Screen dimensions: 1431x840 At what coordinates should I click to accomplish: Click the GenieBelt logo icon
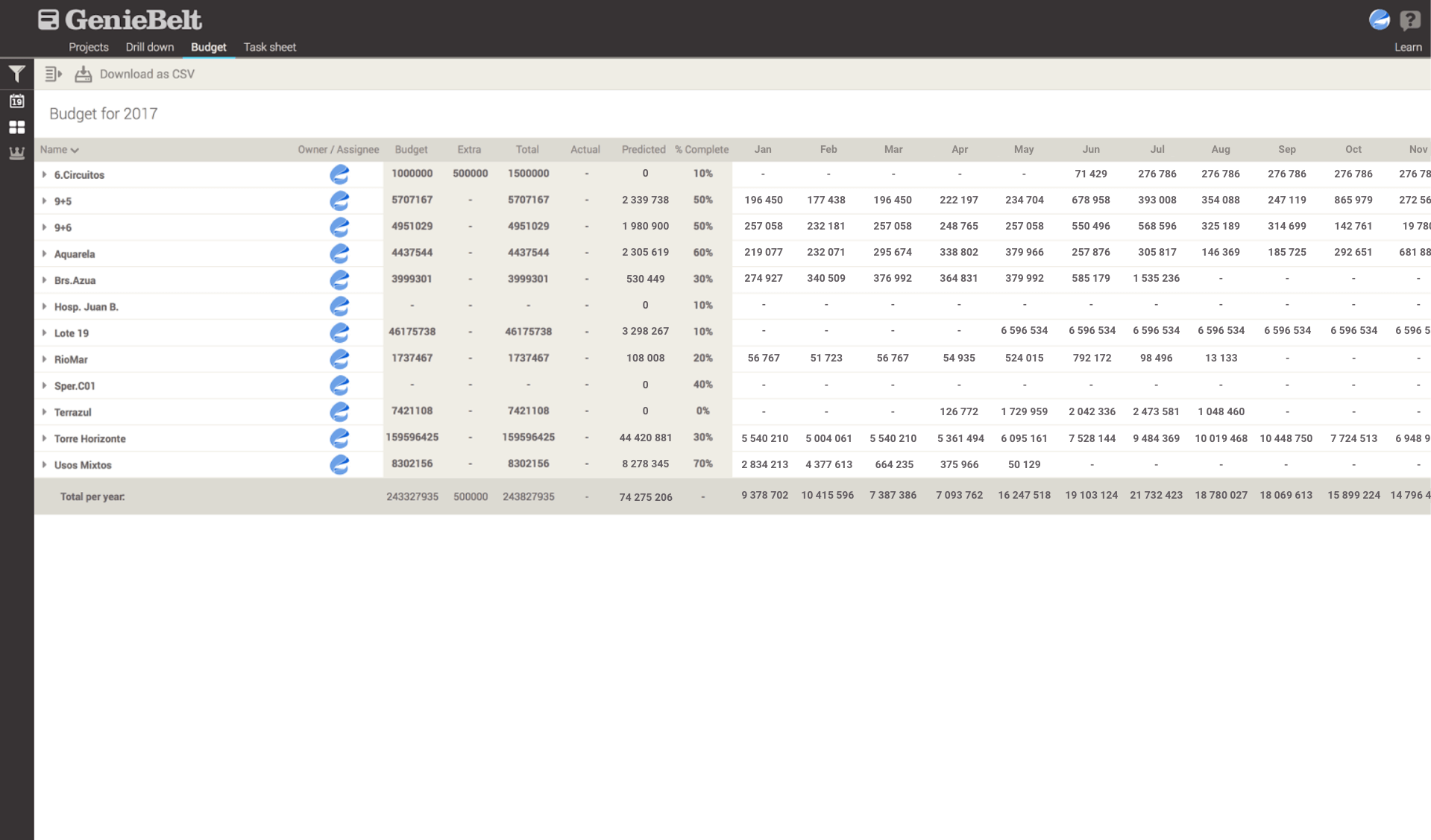tap(48, 19)
